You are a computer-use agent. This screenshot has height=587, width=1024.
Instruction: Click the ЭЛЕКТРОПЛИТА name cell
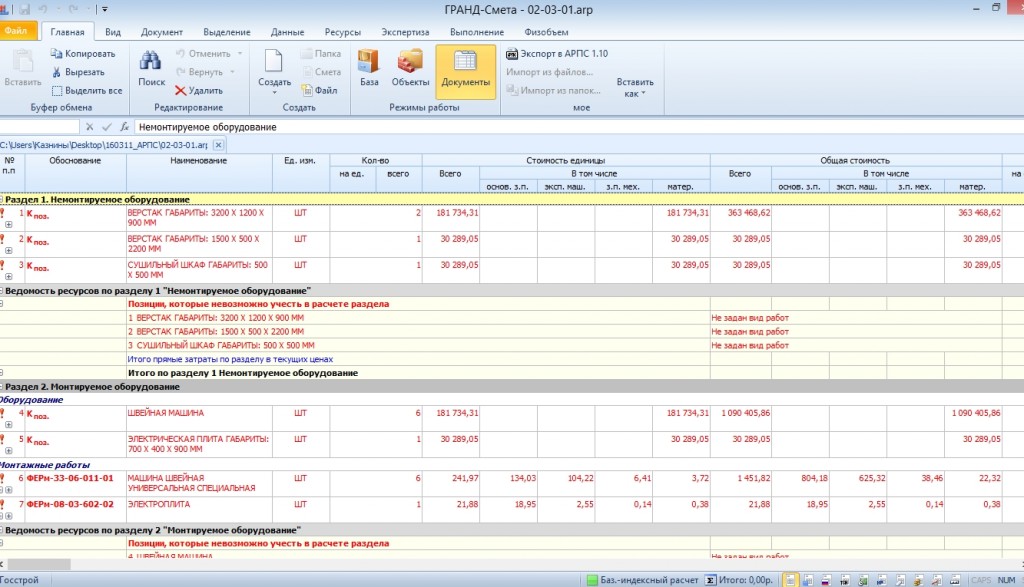[199, 509]
